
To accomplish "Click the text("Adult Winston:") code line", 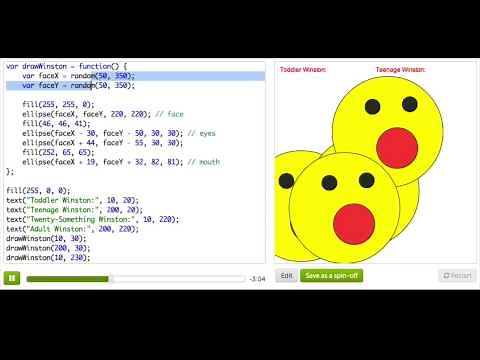I will [x=72, y=229].
